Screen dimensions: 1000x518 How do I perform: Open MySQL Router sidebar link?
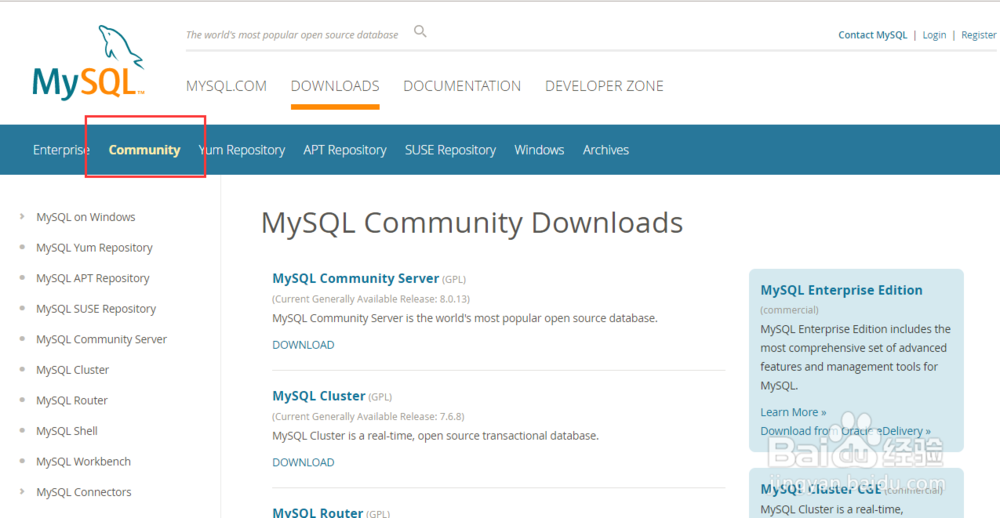[72, 401]
